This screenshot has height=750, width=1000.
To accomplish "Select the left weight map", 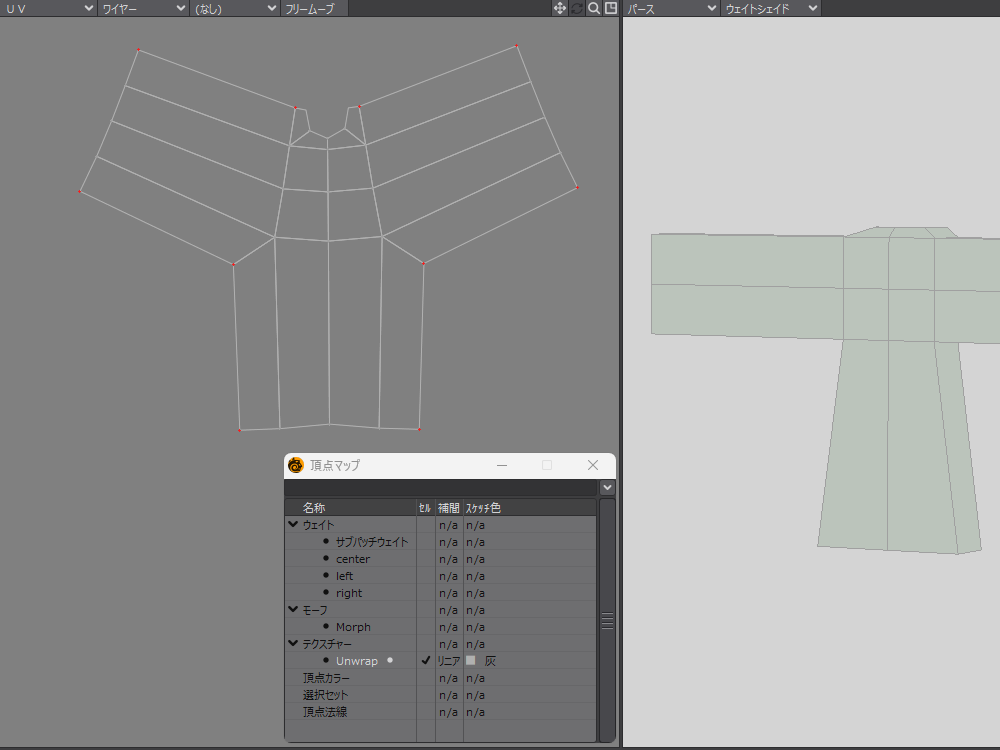I will point(344,576).
